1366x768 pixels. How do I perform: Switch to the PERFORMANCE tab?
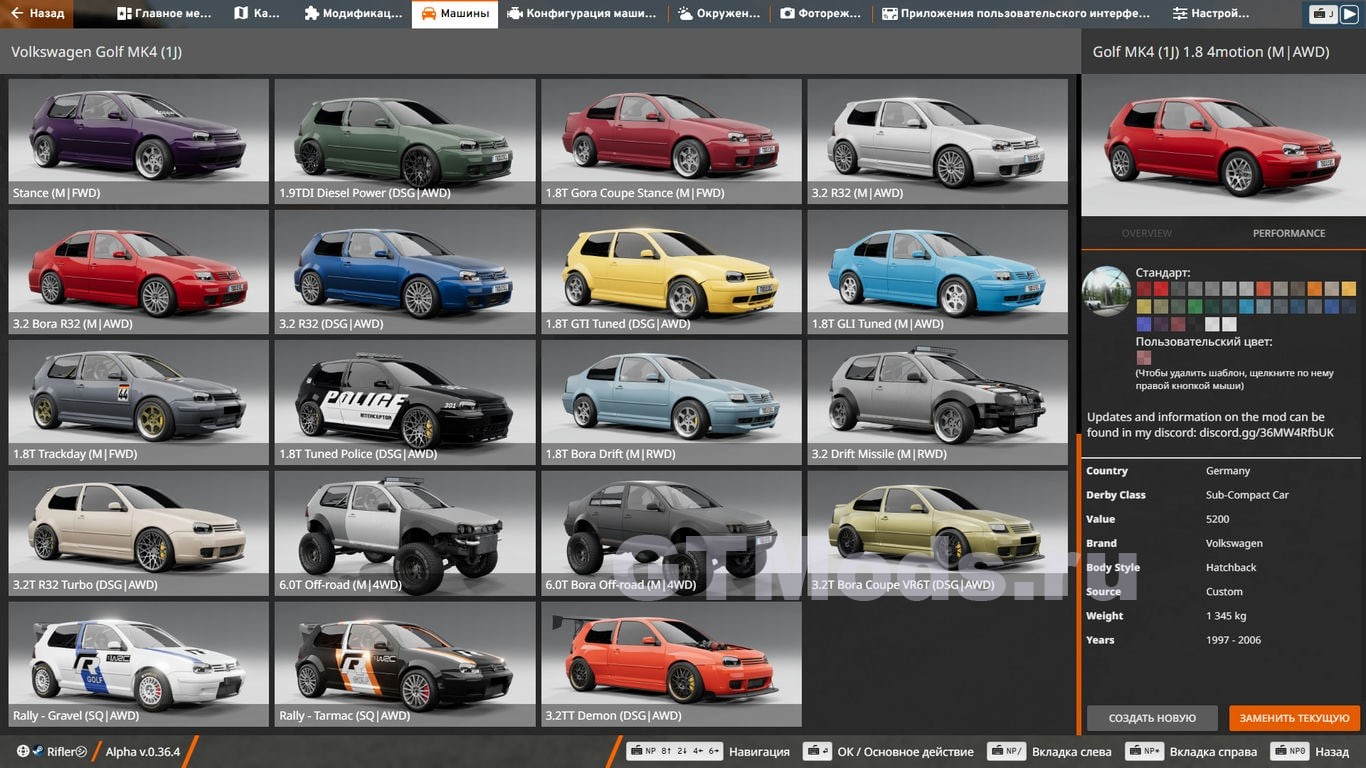(x=1289, y=233)
